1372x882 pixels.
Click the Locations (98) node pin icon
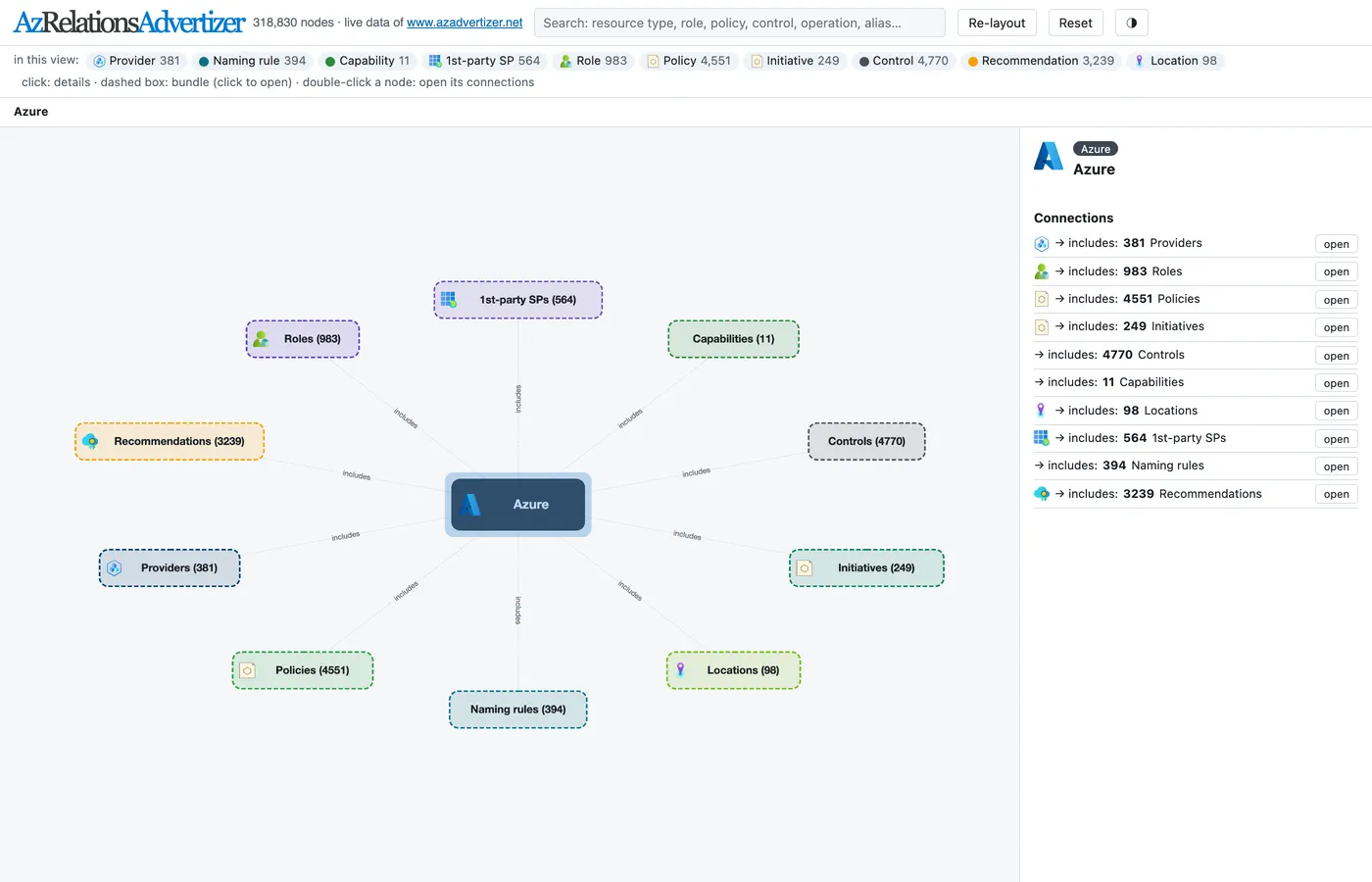[681, 670]
